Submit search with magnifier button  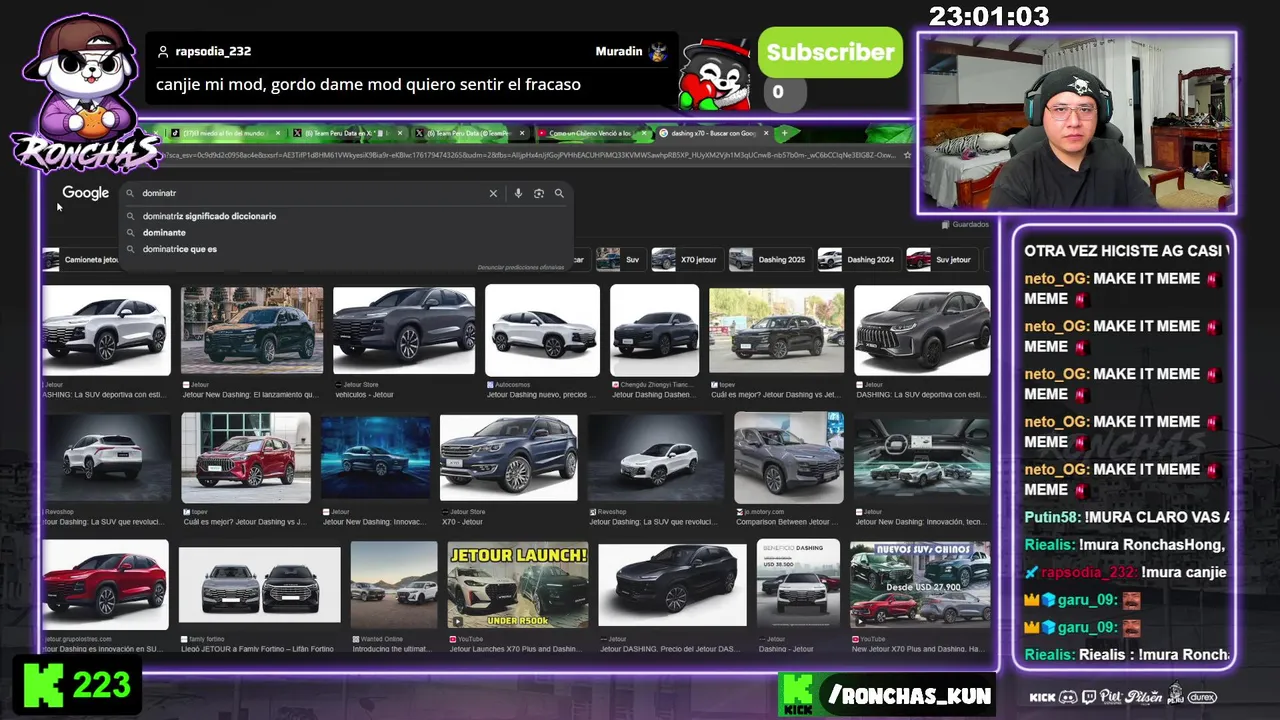pyautogui.click(x=559, y=193)
